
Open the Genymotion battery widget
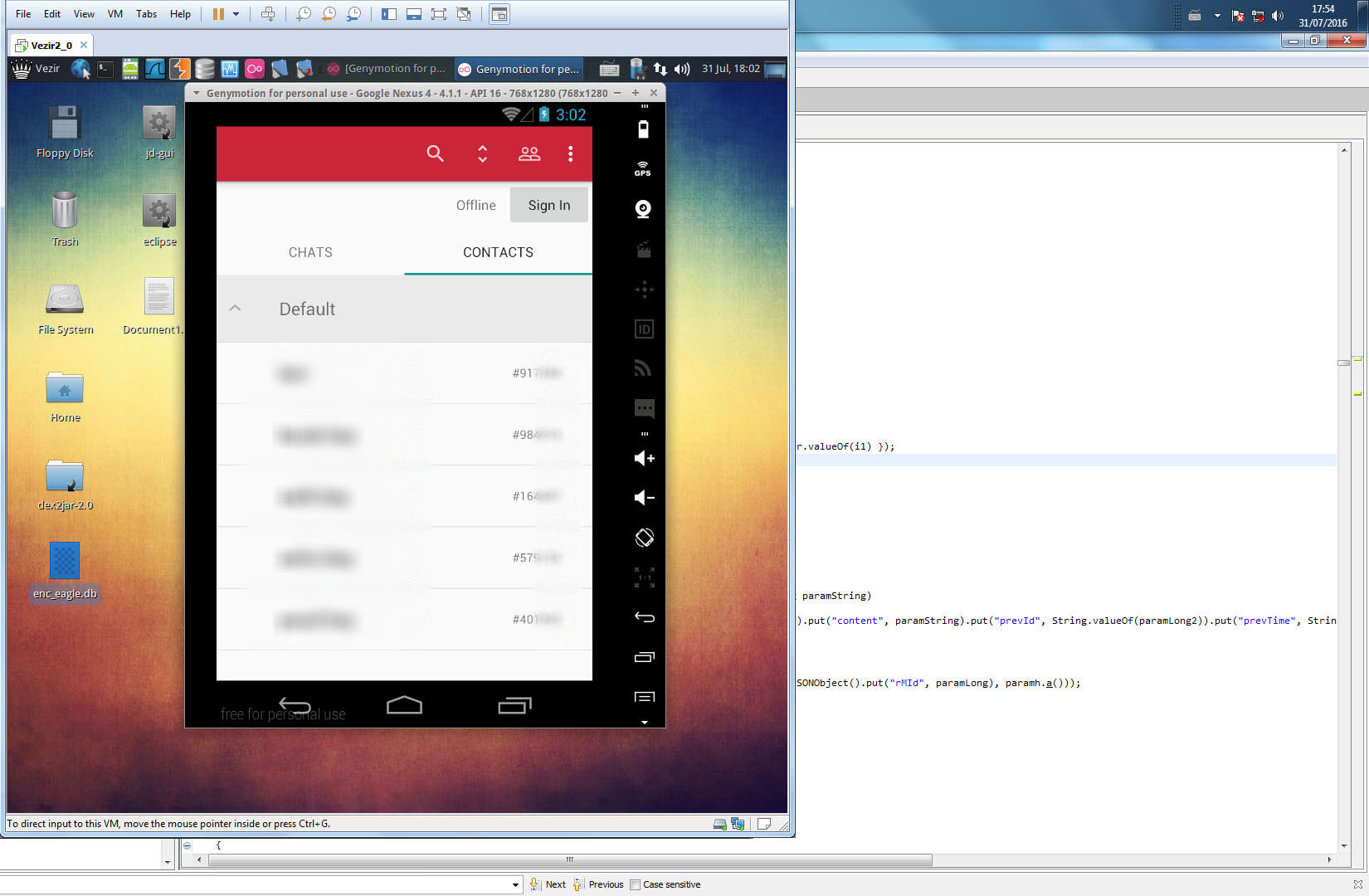click(643, 129)
